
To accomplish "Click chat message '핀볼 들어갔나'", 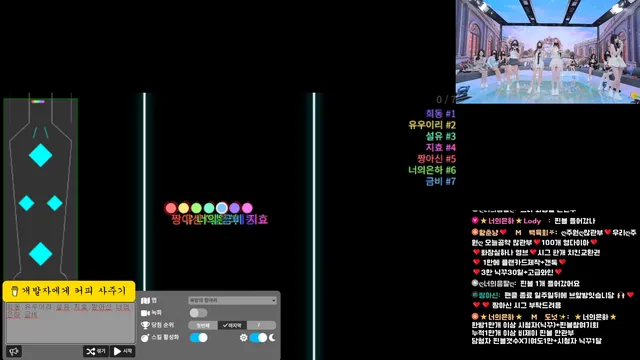I will [575, 221].
